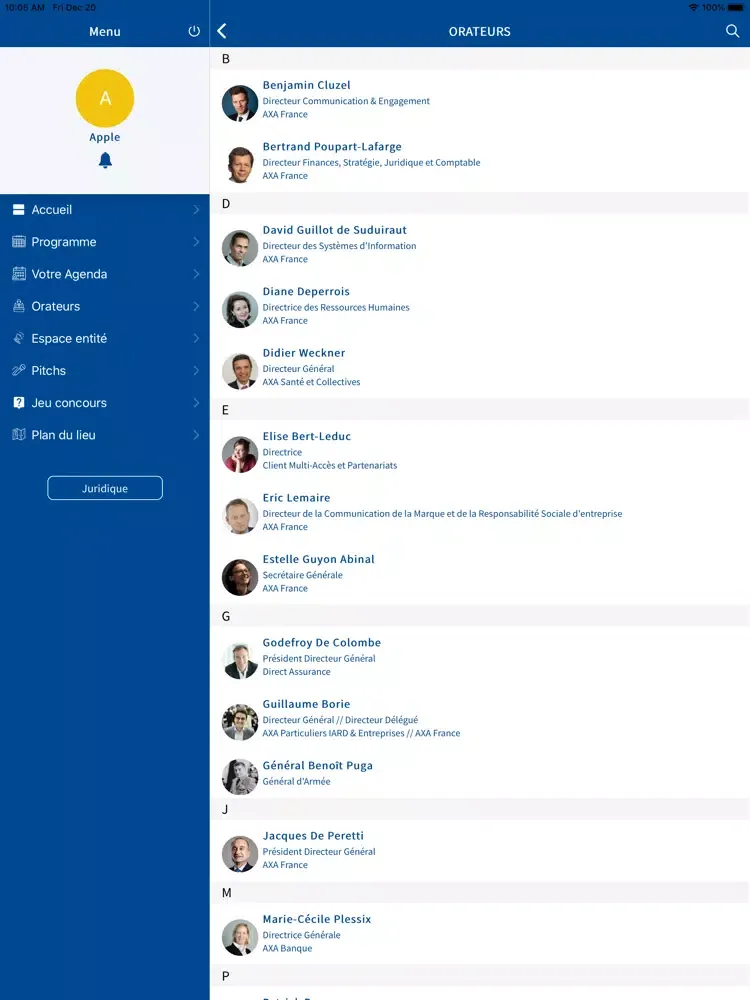This screenshot has width=750, height=1000.
Task: Tap Diane Deperrois's portrait photo
Action: tap(240, 309)
